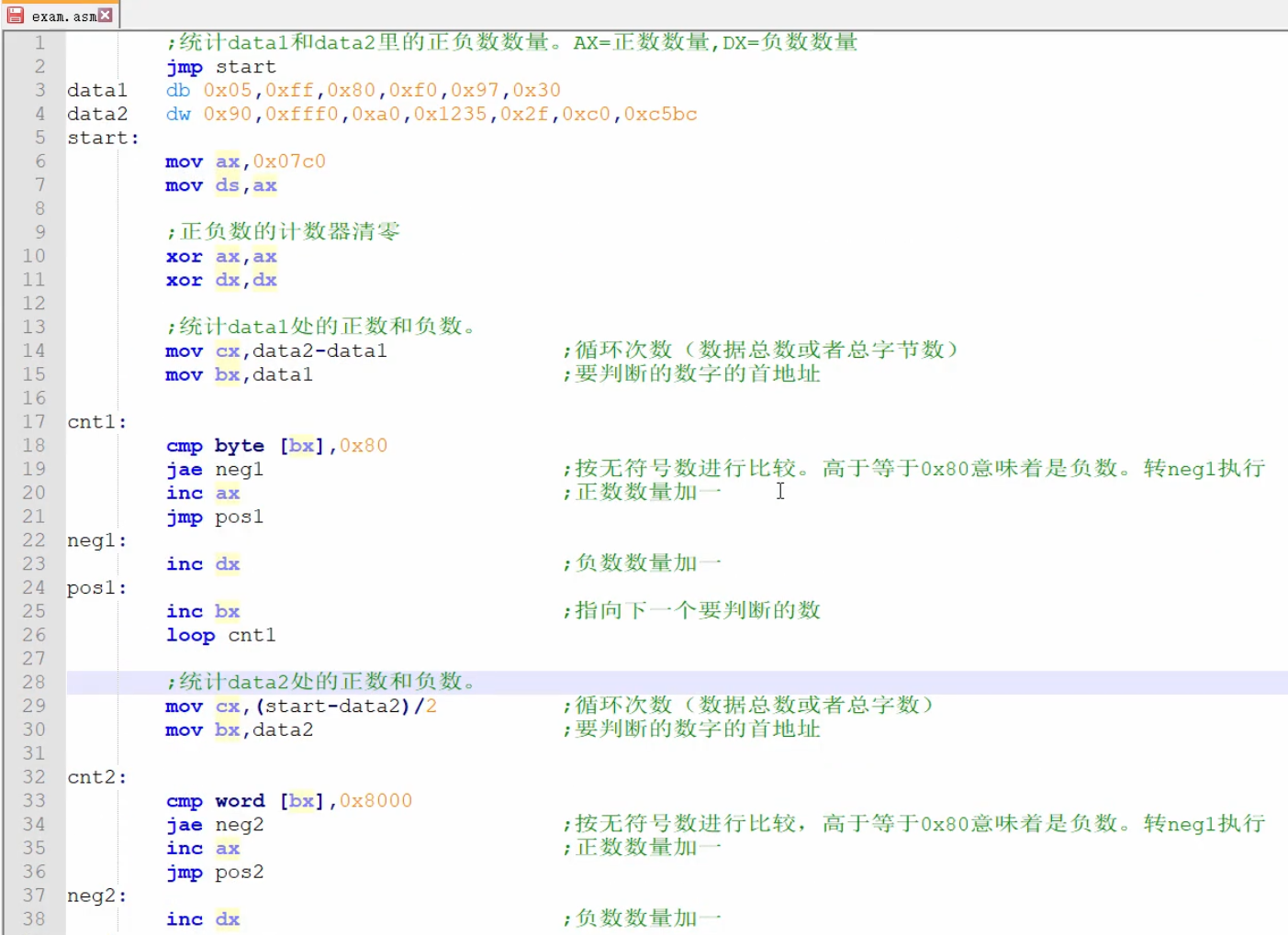
Task: Click the comment on line 1 beginning ';统计data1和data2'
Action: coord(512,42)
